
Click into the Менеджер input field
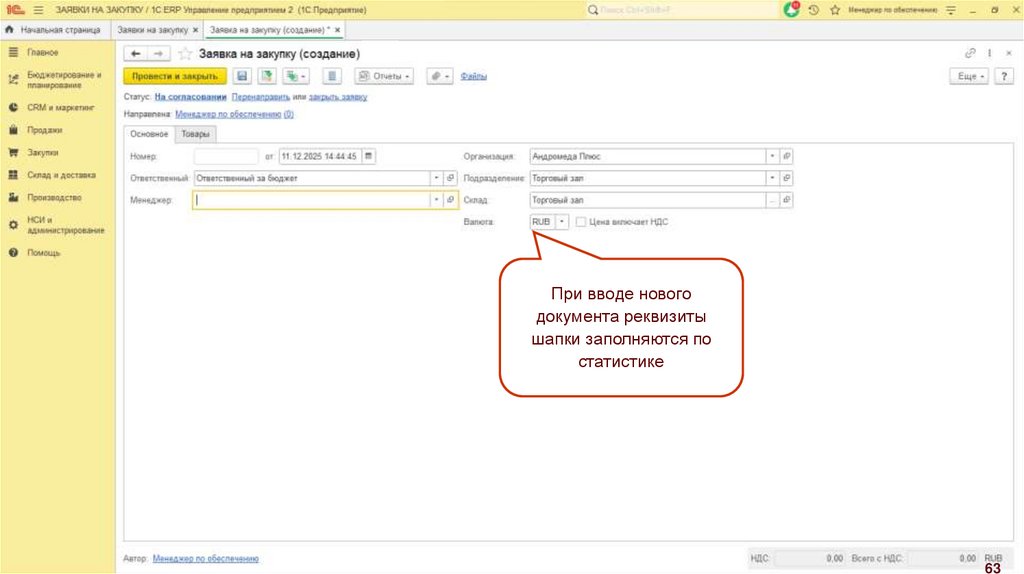click(312, 200)
